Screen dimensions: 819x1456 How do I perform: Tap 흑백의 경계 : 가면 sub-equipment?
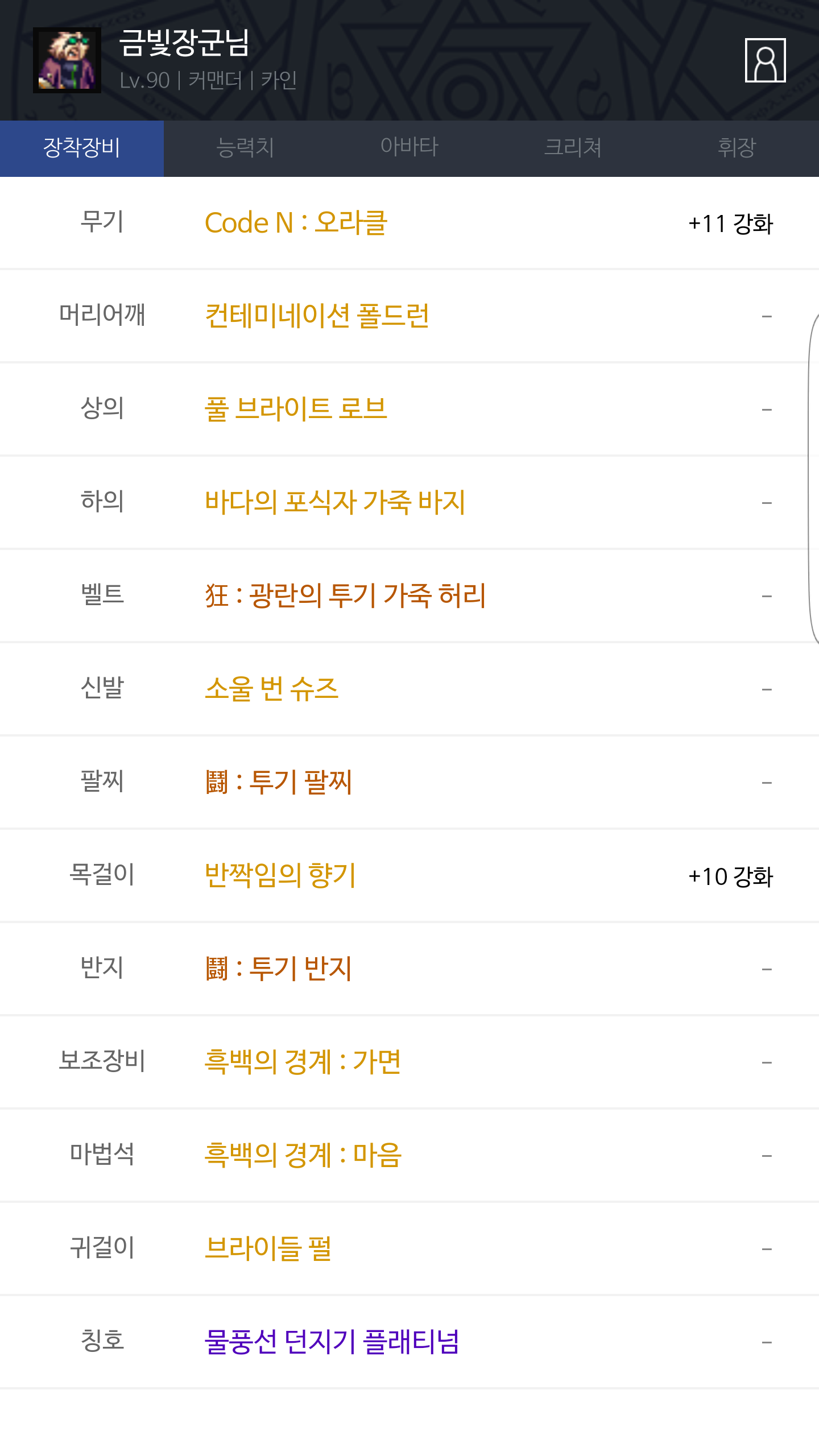click(x=303, y=1062)
